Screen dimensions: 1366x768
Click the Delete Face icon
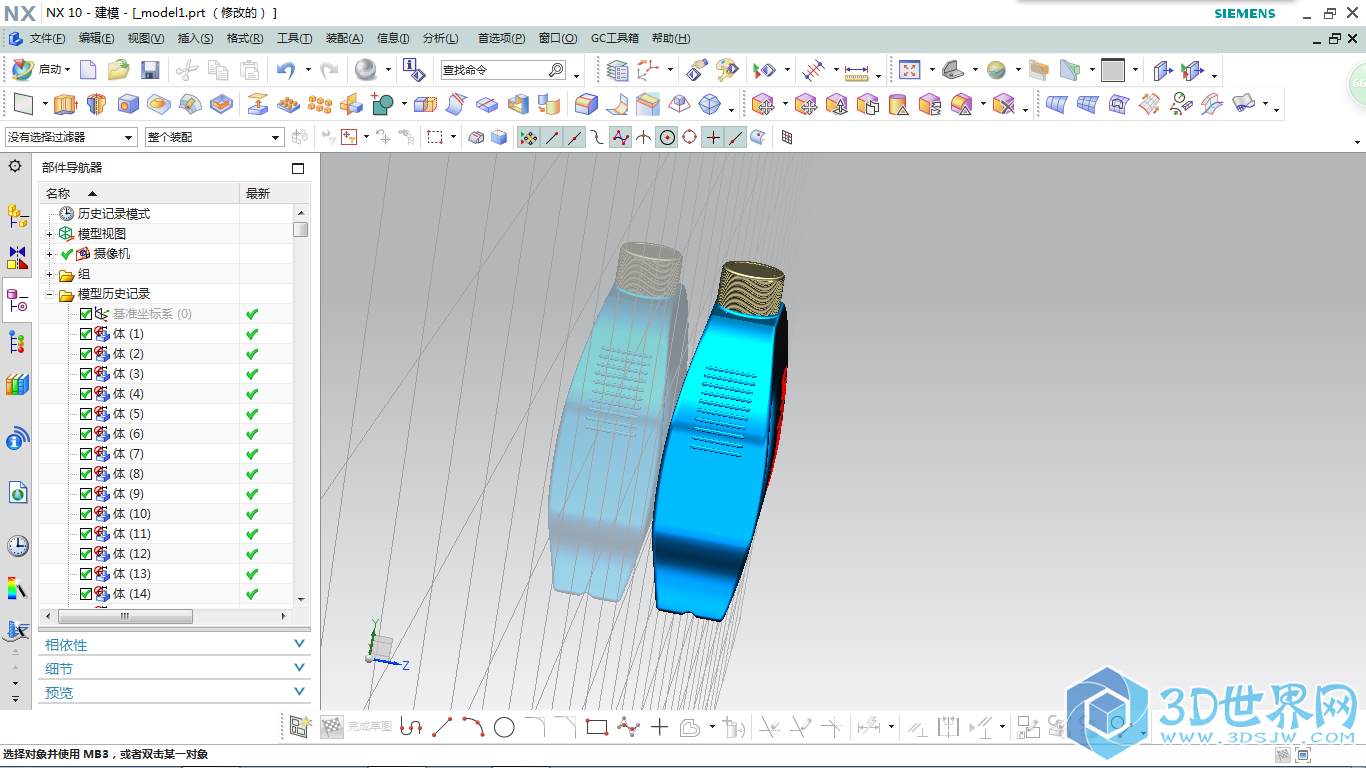point(1004,104)
